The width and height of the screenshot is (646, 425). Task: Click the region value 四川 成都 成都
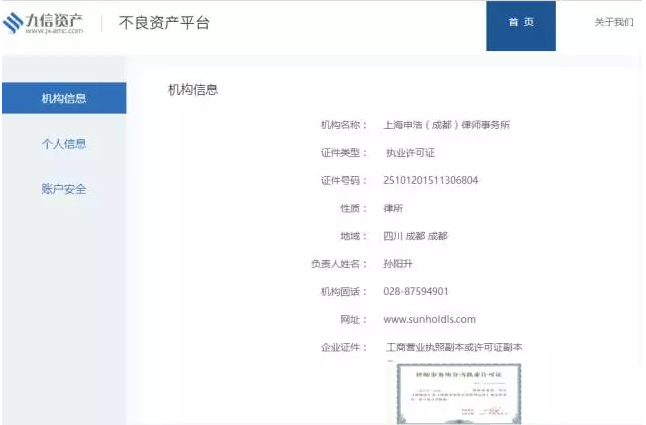tap(415, 236)
